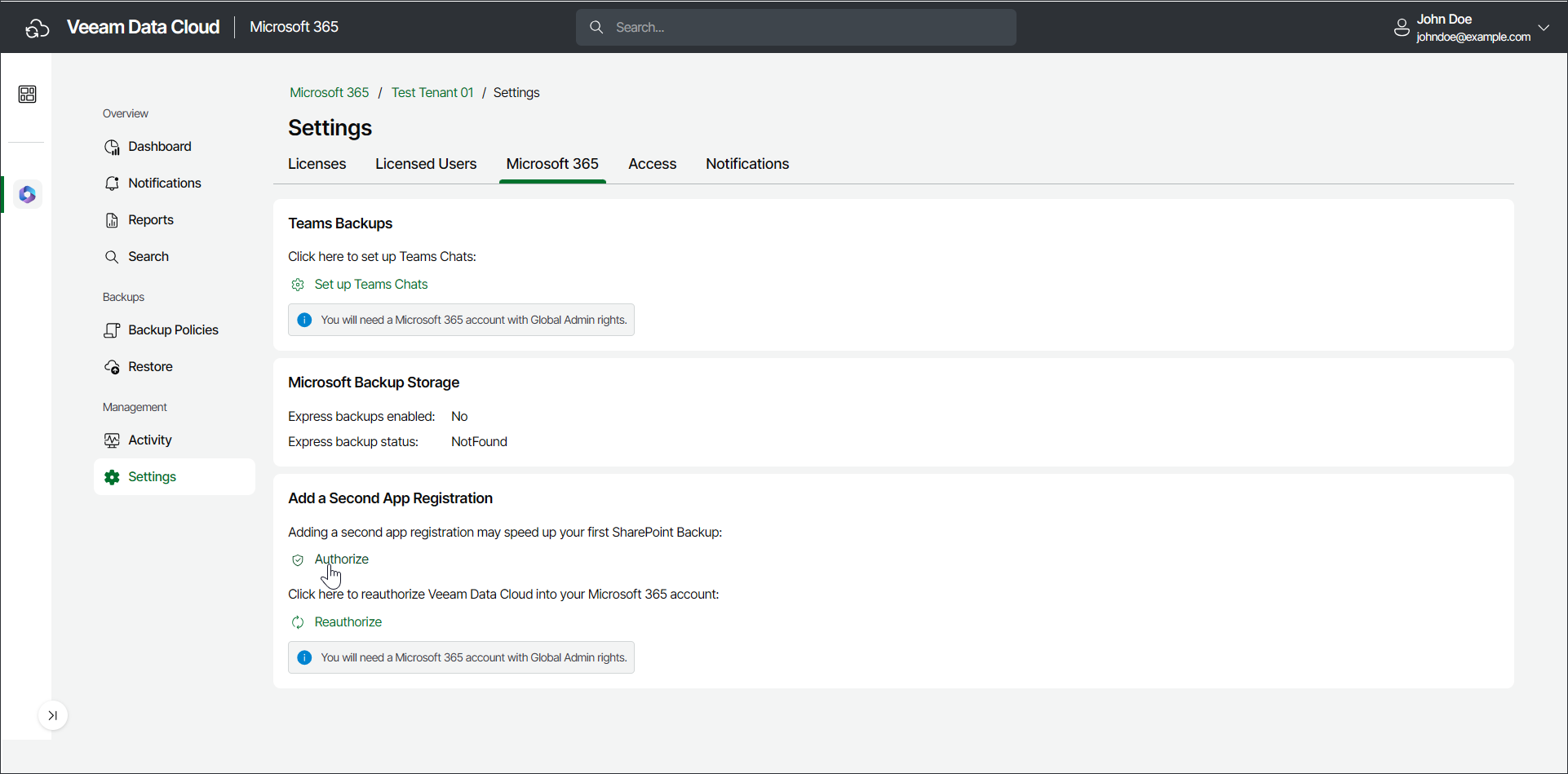This screenshot has height=774, width=1568.
Task: Click the Backup Policies icon
Action: 112,330
